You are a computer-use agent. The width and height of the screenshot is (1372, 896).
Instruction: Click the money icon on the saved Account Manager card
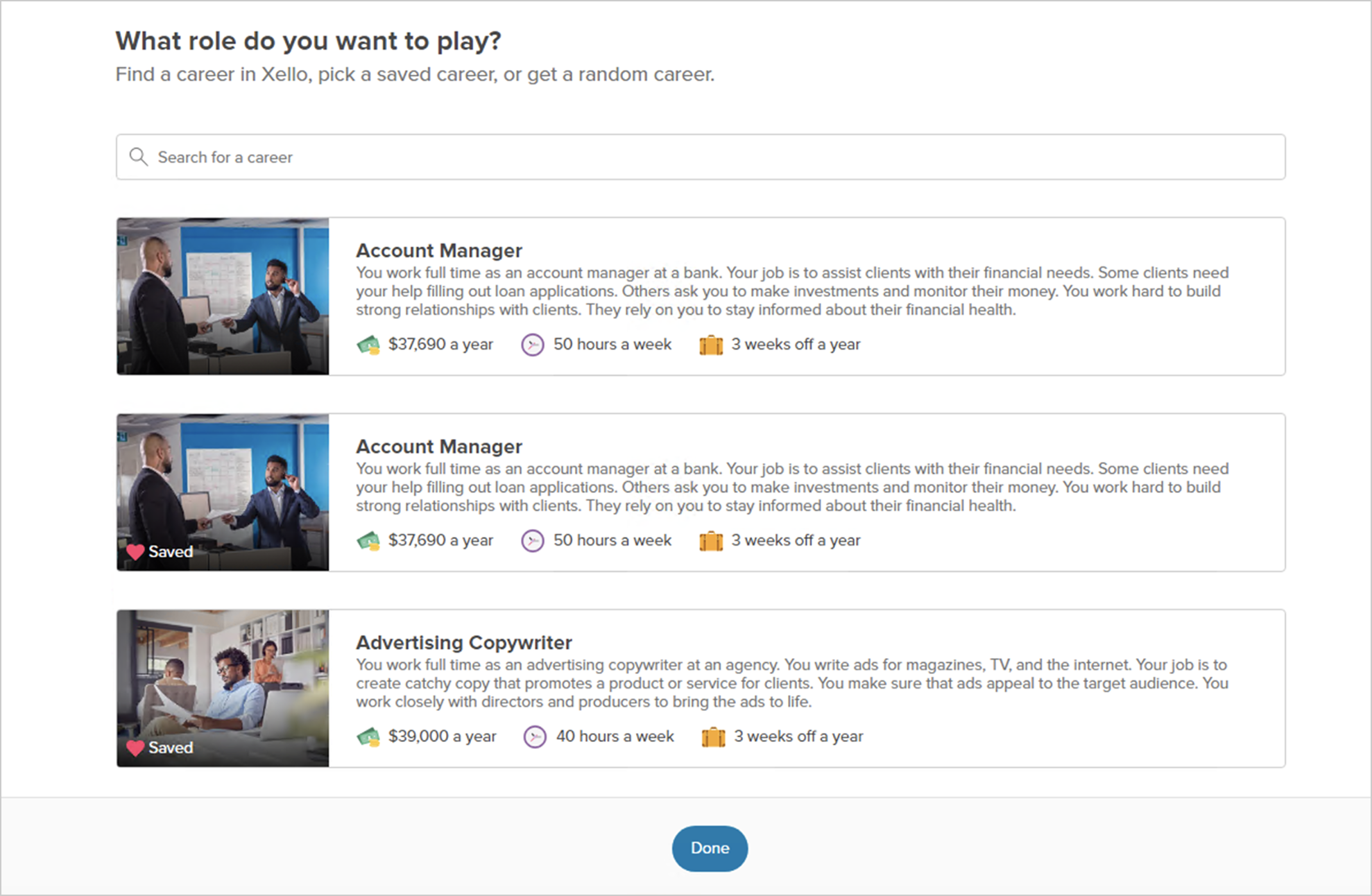[368, 541]
